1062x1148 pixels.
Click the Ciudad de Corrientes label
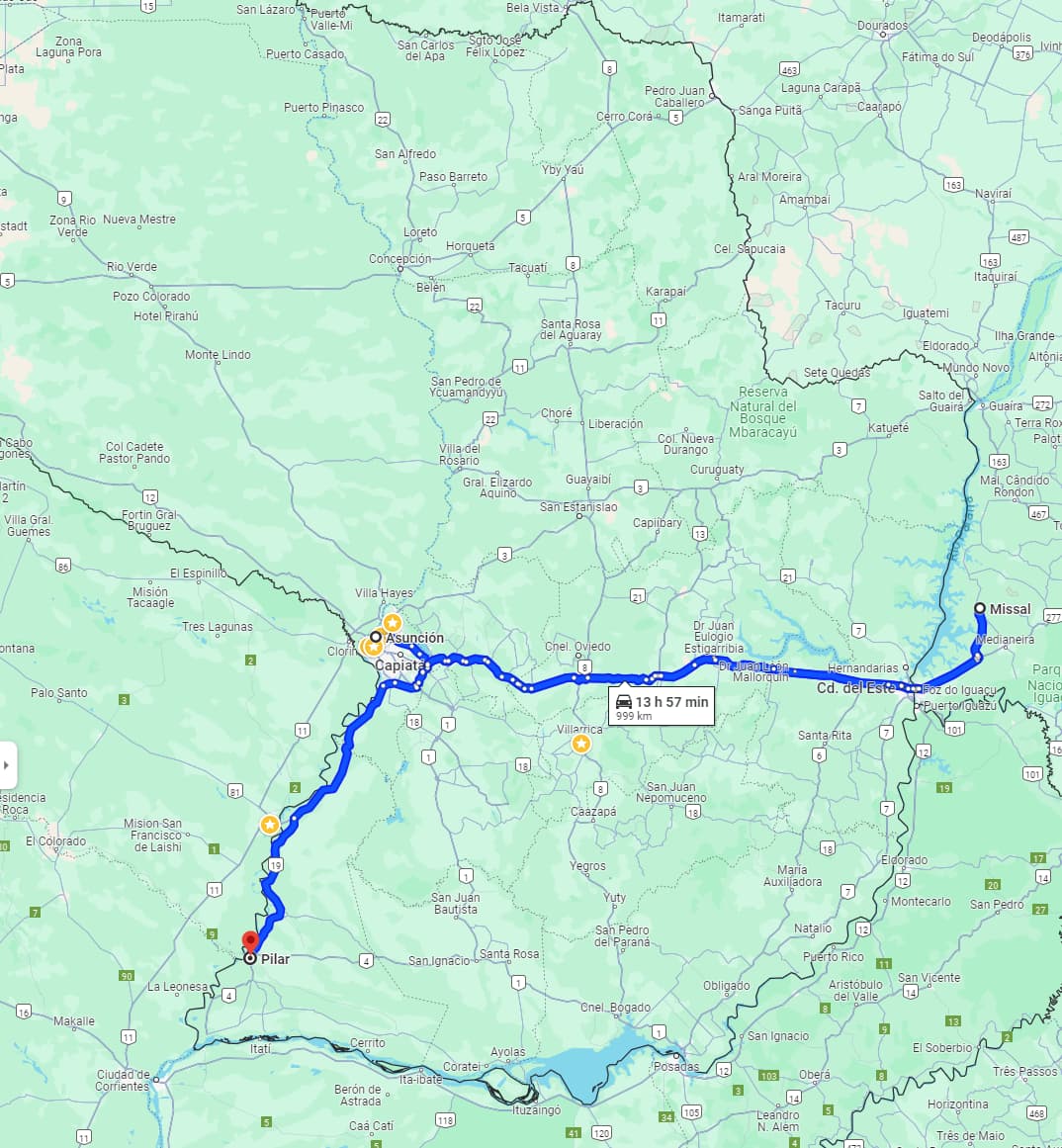point(123,1080)
